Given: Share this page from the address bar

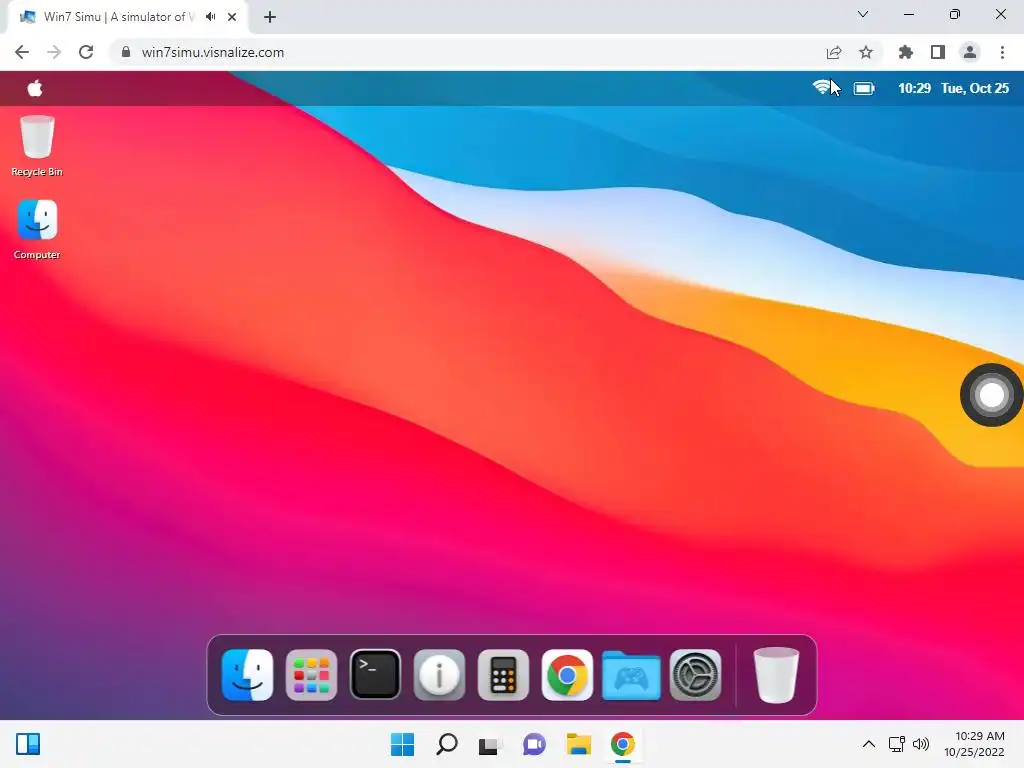Looking at the screenshot, I should tap(834, 52).
